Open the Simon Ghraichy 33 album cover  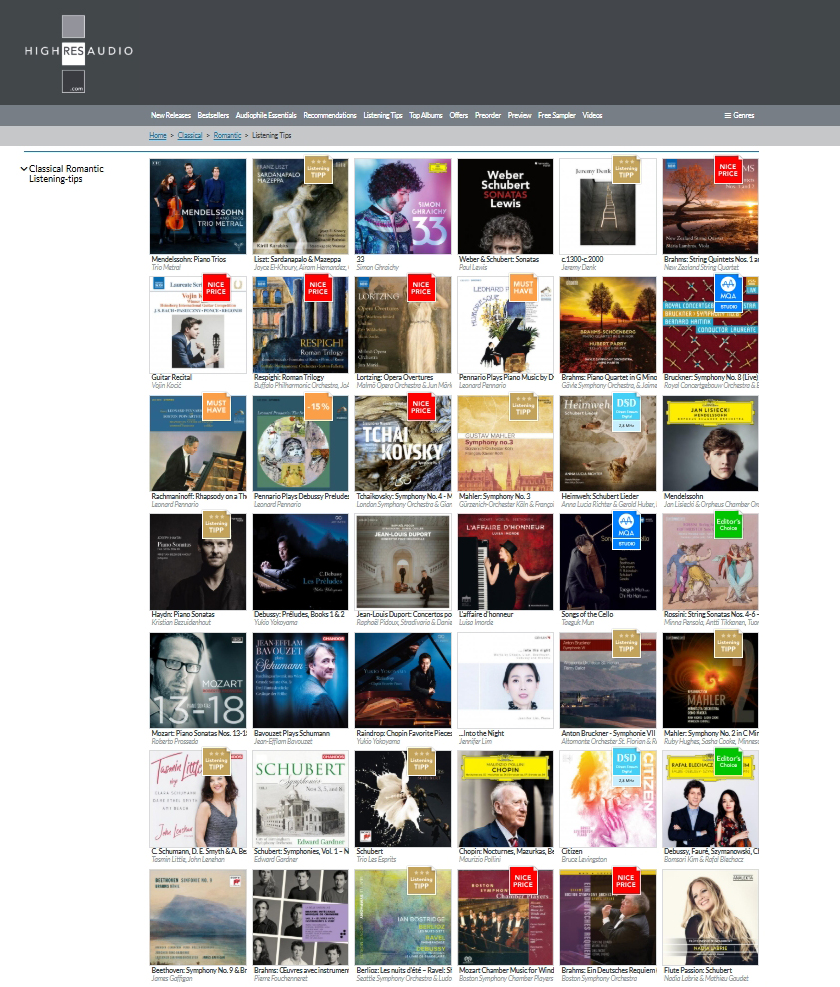[x=402, y=206]
